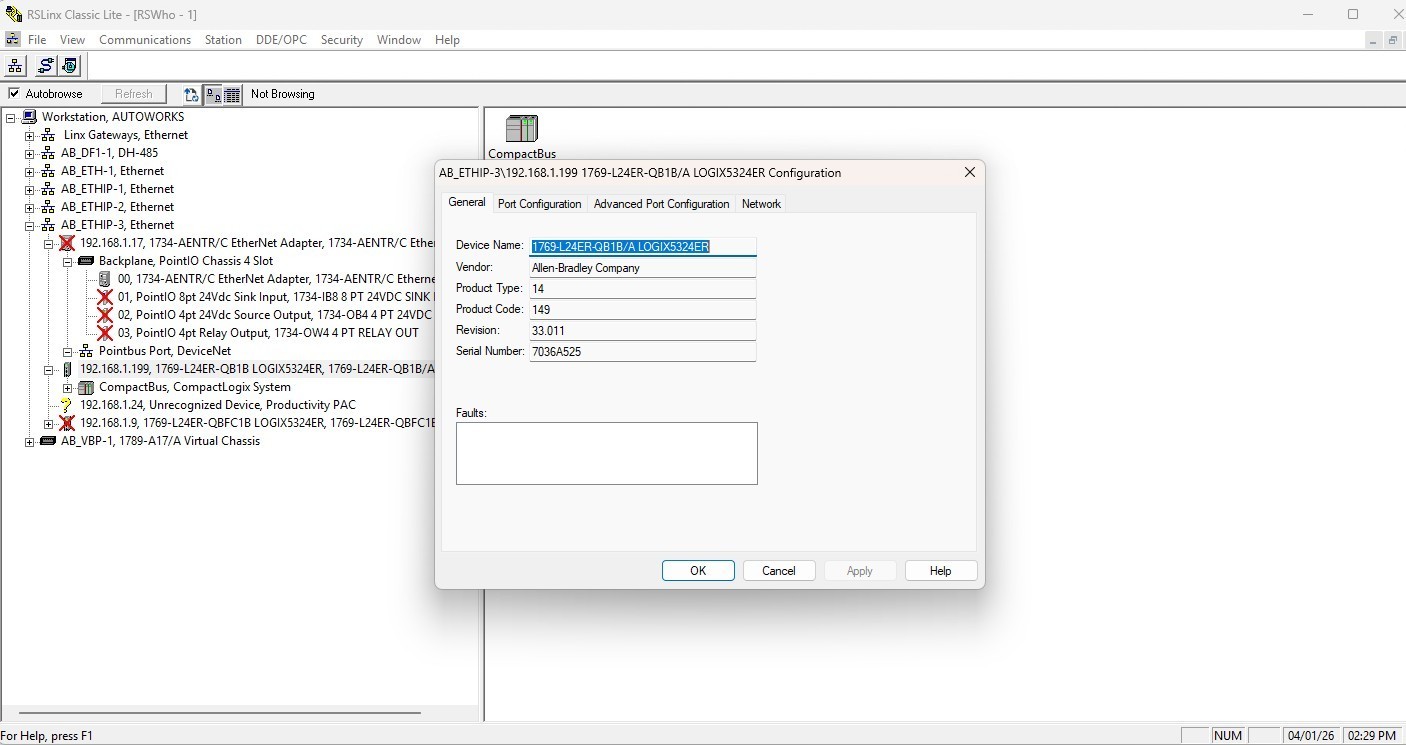Collapse the 192.168.1.17 adapter node
This screenshot has height=745, width=1406.
point(49,243)
